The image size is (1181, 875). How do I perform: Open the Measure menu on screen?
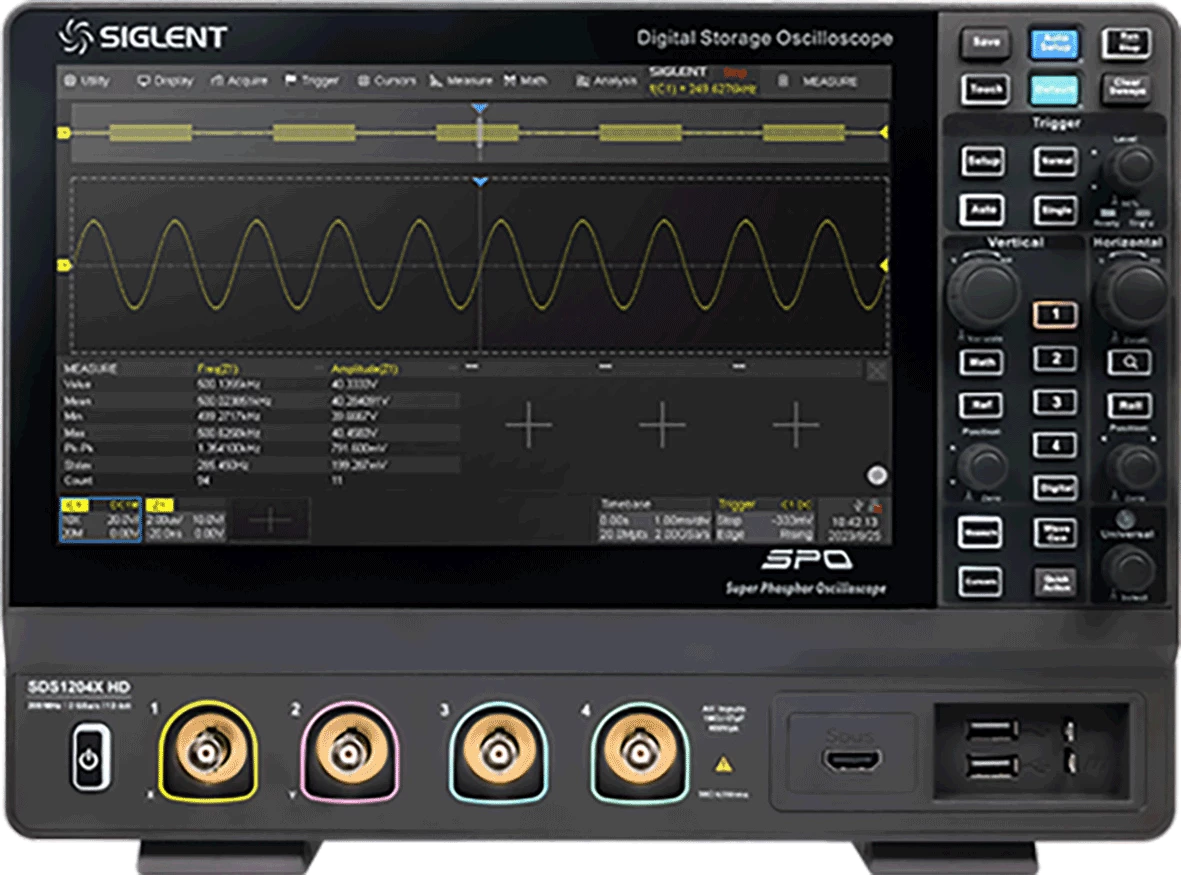[461, 80]
